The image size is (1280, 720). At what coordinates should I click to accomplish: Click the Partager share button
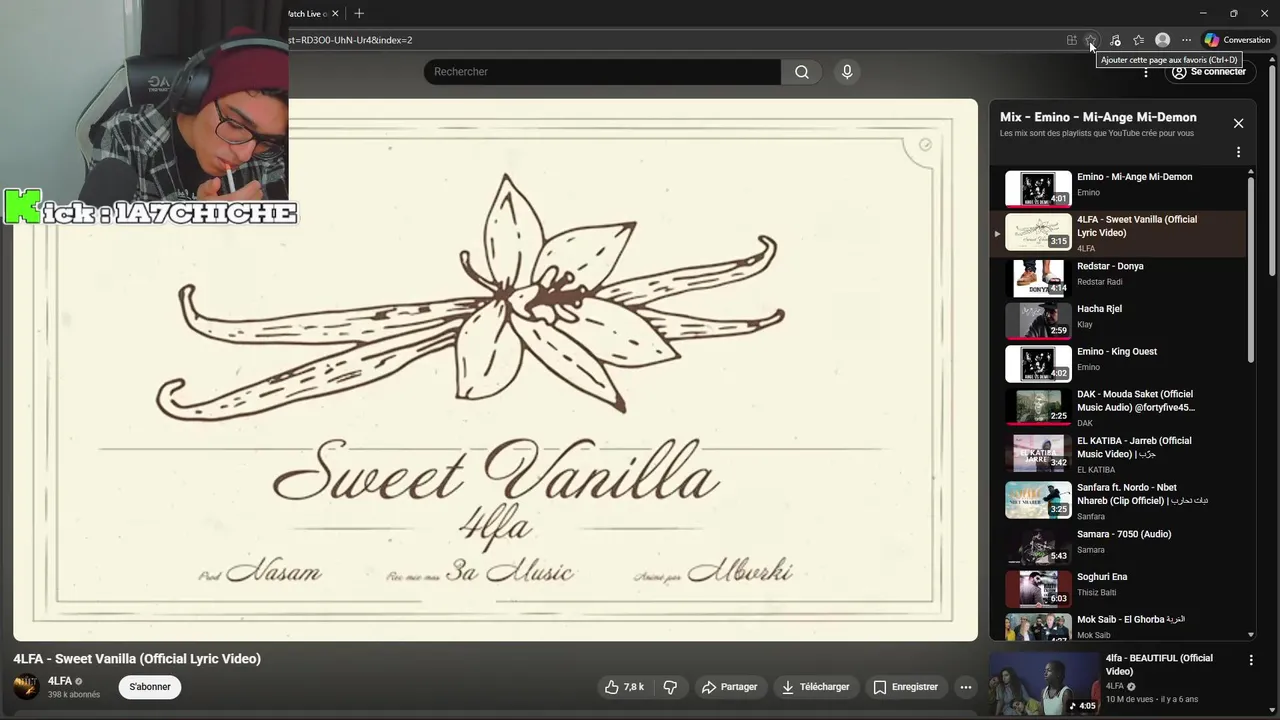(729, 687)
